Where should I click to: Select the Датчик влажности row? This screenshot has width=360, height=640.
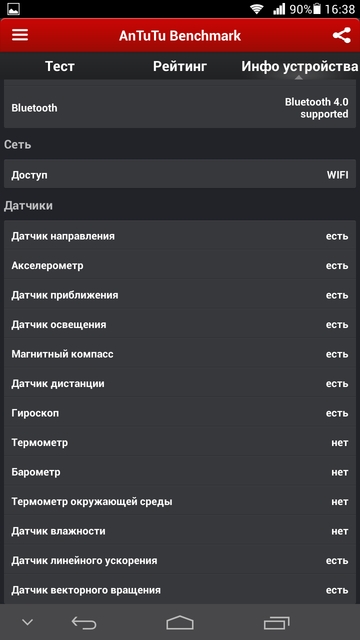[x=180, y=531]
